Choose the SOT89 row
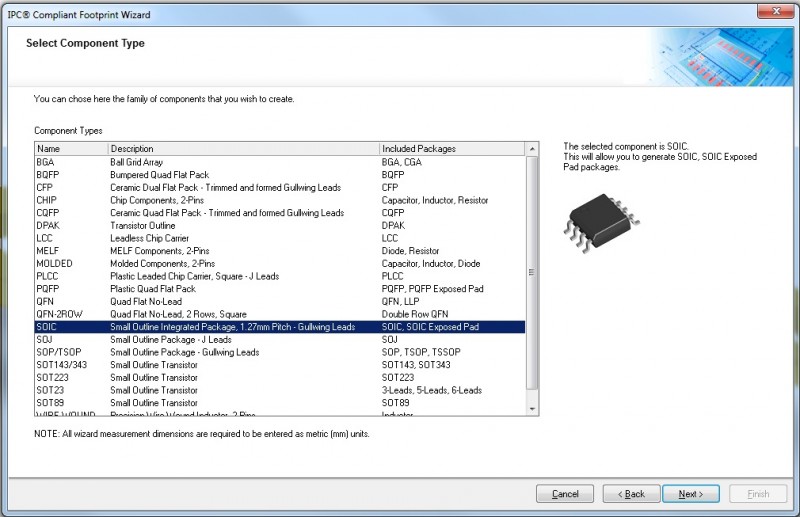 280,403
